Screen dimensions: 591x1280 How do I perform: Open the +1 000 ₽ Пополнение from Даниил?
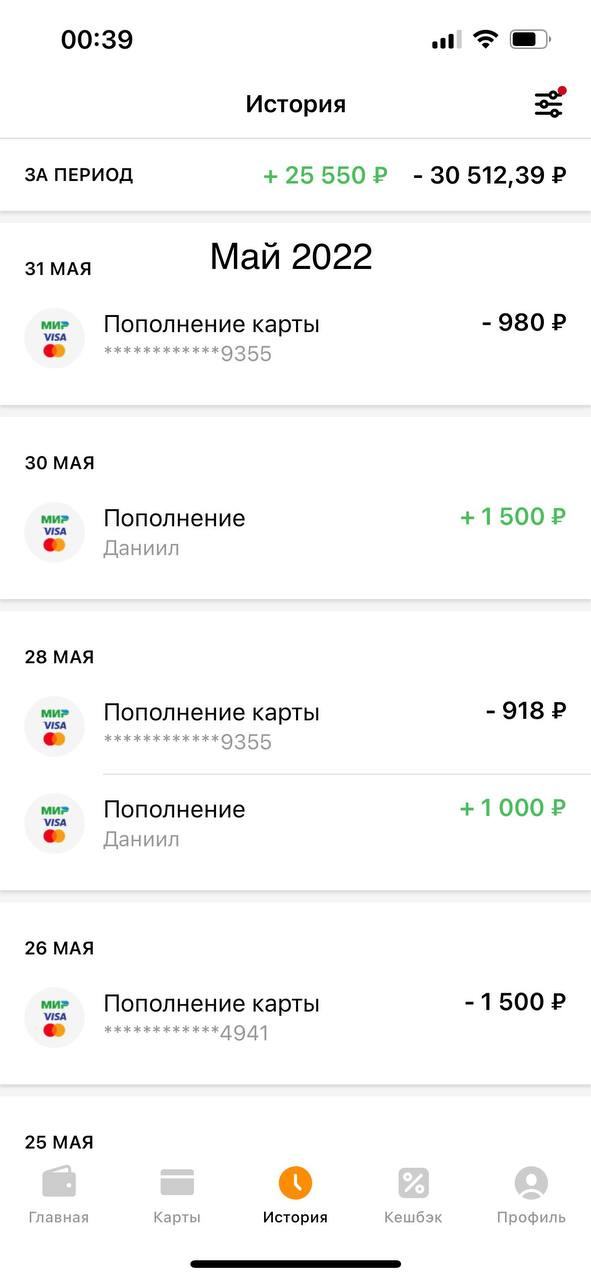pos(295,823)
